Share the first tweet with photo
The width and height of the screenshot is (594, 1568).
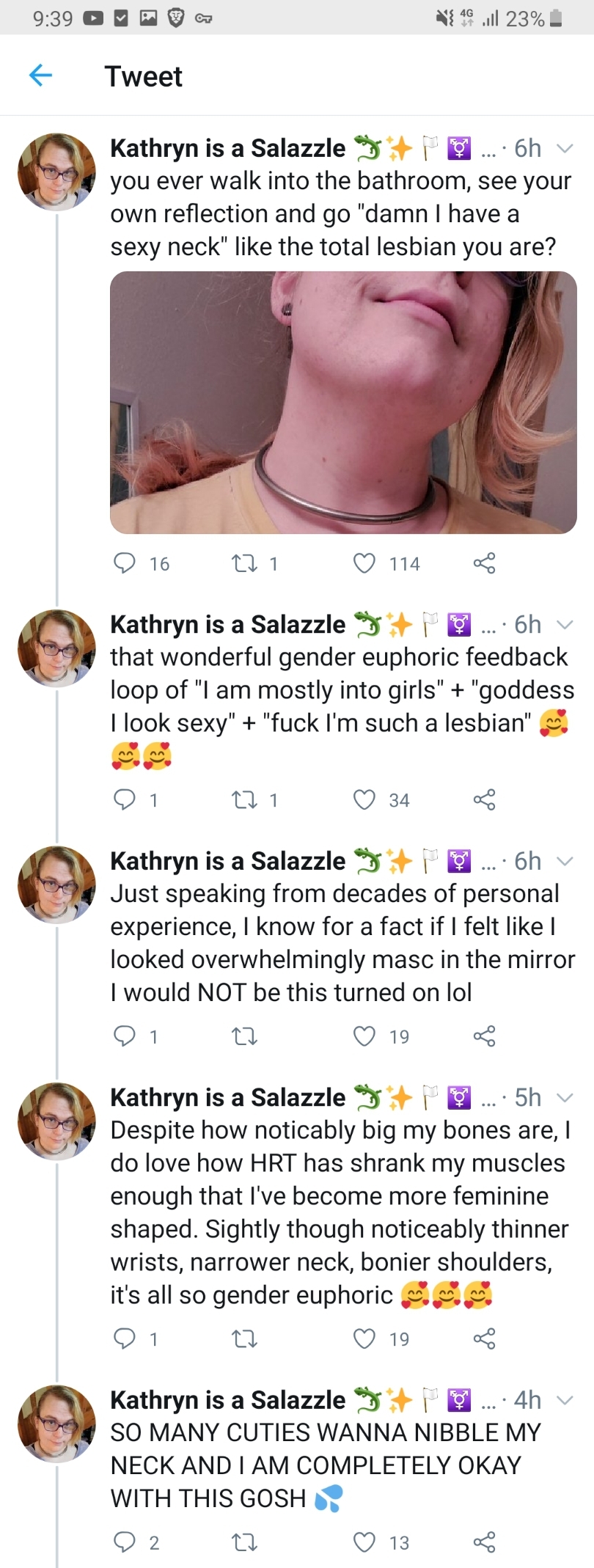tap(484, 563)
